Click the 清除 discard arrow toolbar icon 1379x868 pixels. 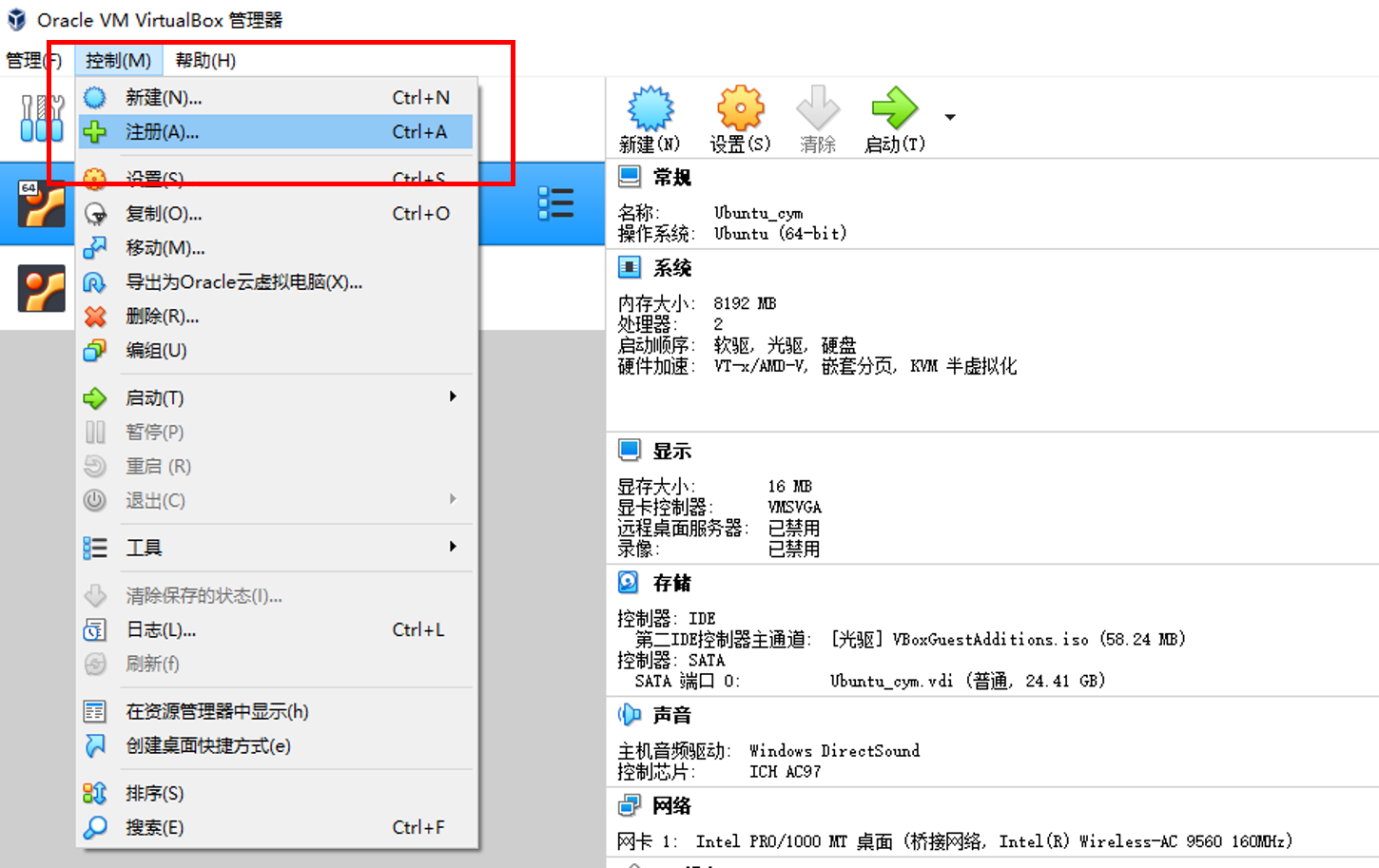pyautogui.click(x=818, y=109)
